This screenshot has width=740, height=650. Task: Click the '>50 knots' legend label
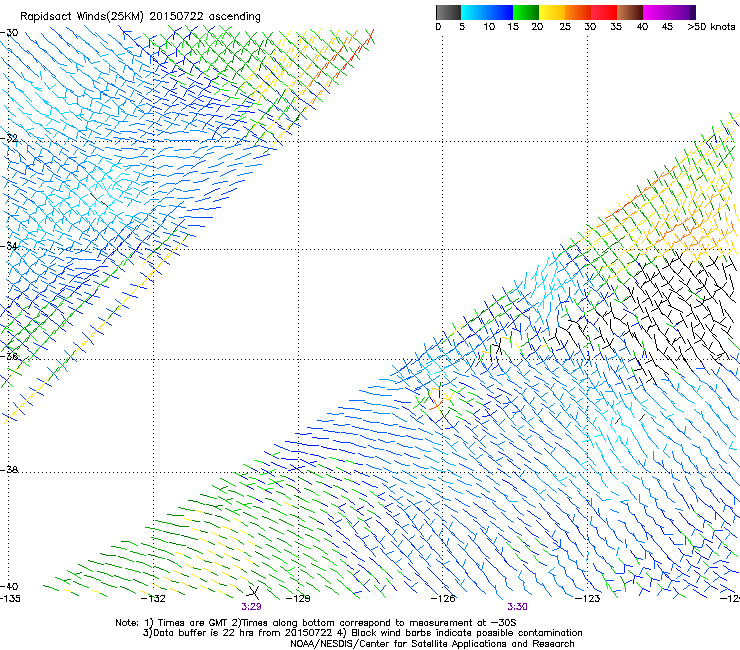coord(711,27)
